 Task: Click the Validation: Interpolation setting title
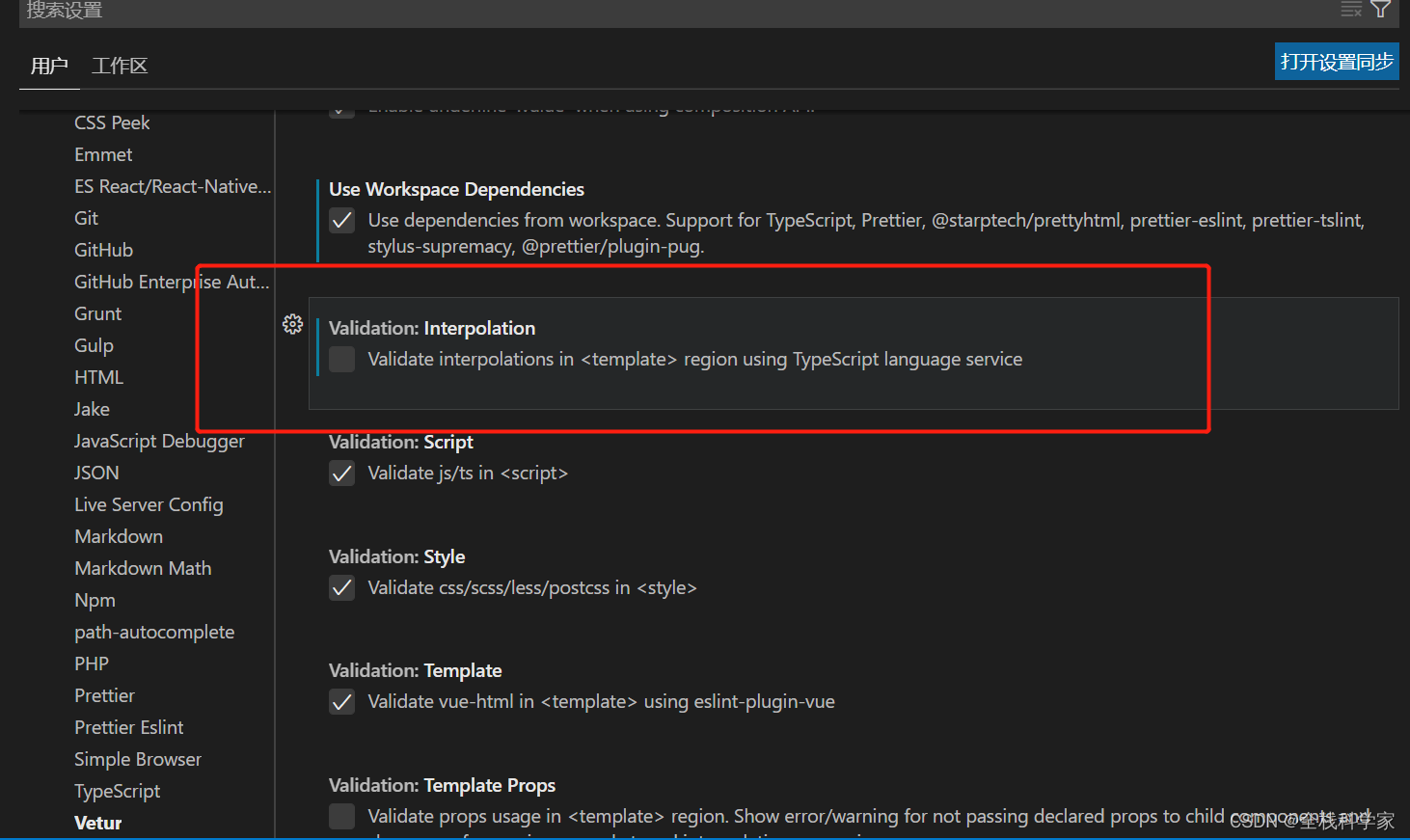point(432,328)
